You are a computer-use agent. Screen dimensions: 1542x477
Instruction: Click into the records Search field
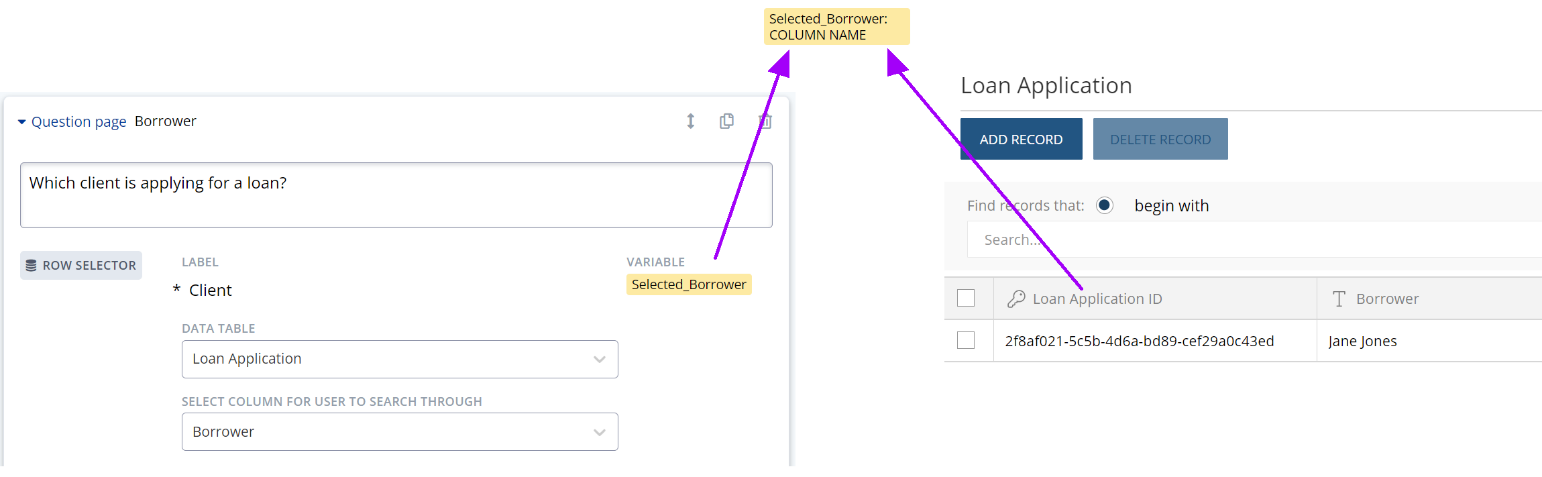point(1250,240)
